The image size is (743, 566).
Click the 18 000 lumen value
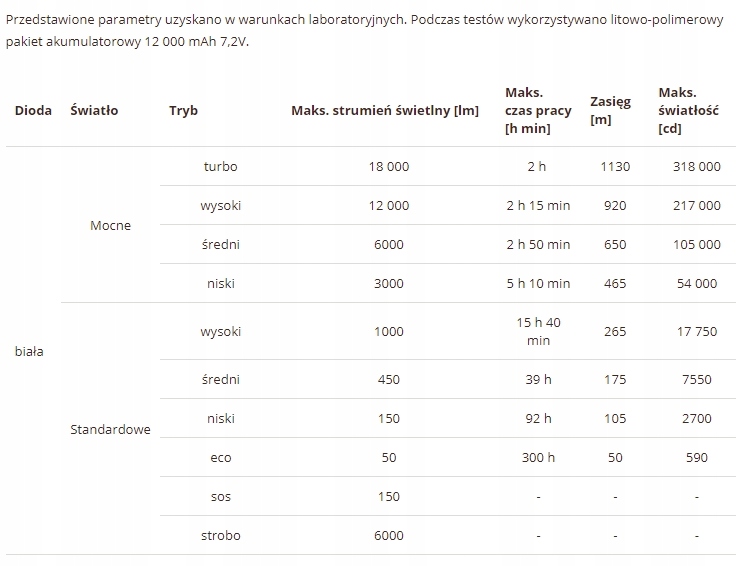coord(389,166)
